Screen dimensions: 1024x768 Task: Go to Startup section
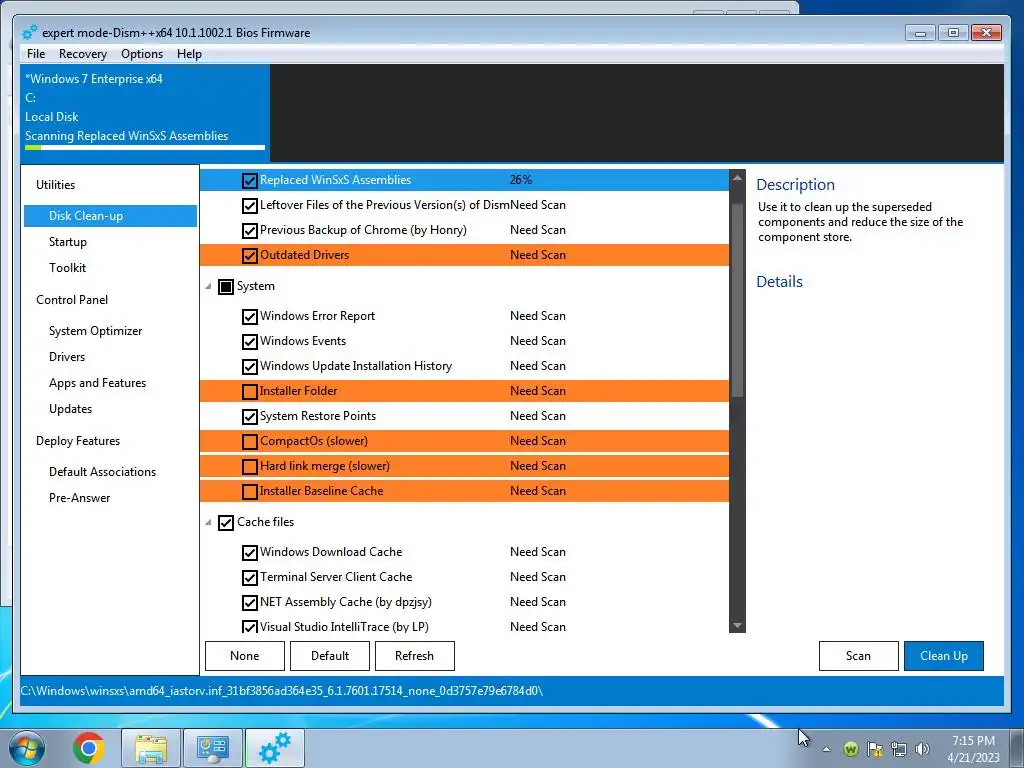pyautogui.click(x=68, y=242)
